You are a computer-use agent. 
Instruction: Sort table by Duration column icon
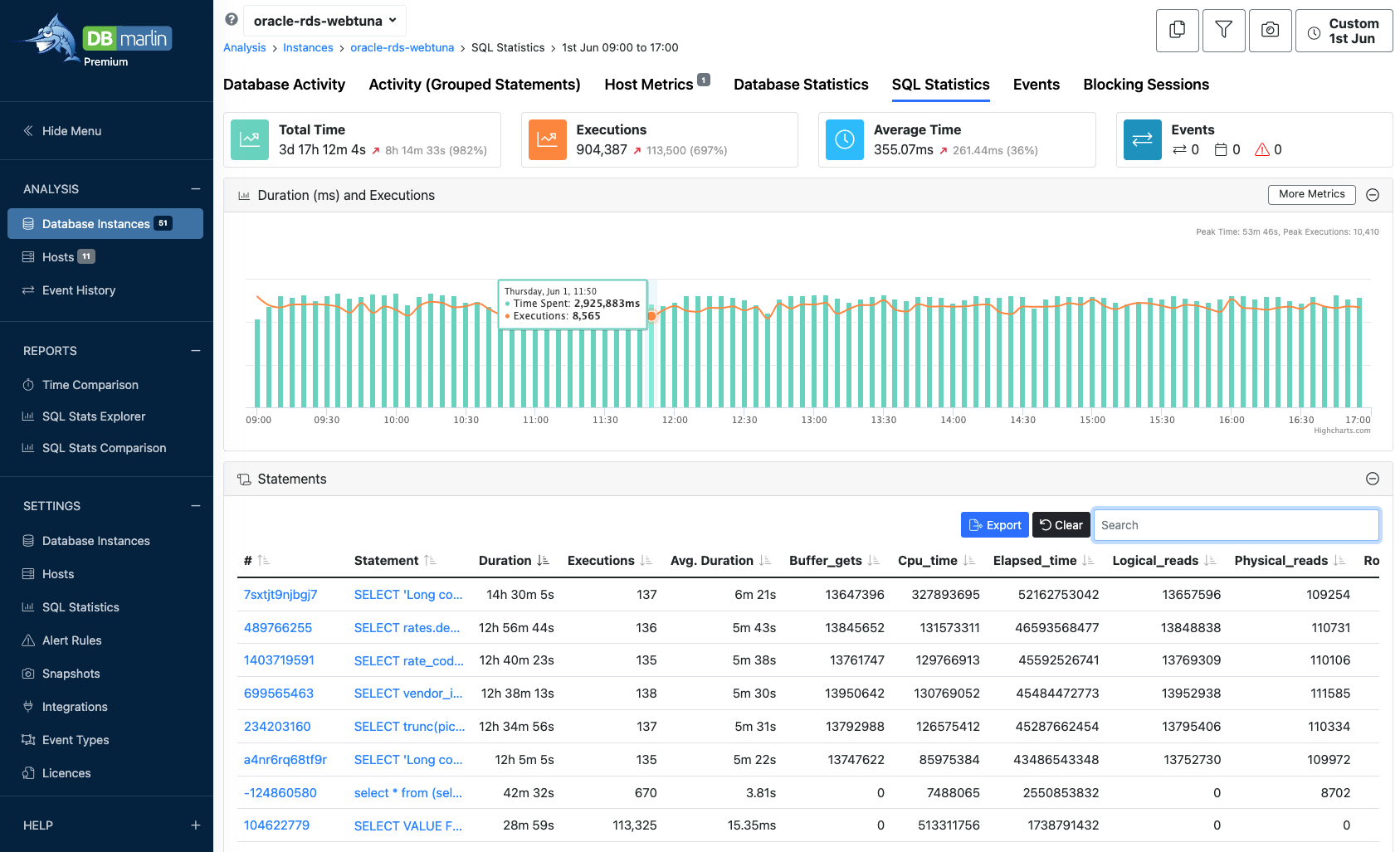543,561
